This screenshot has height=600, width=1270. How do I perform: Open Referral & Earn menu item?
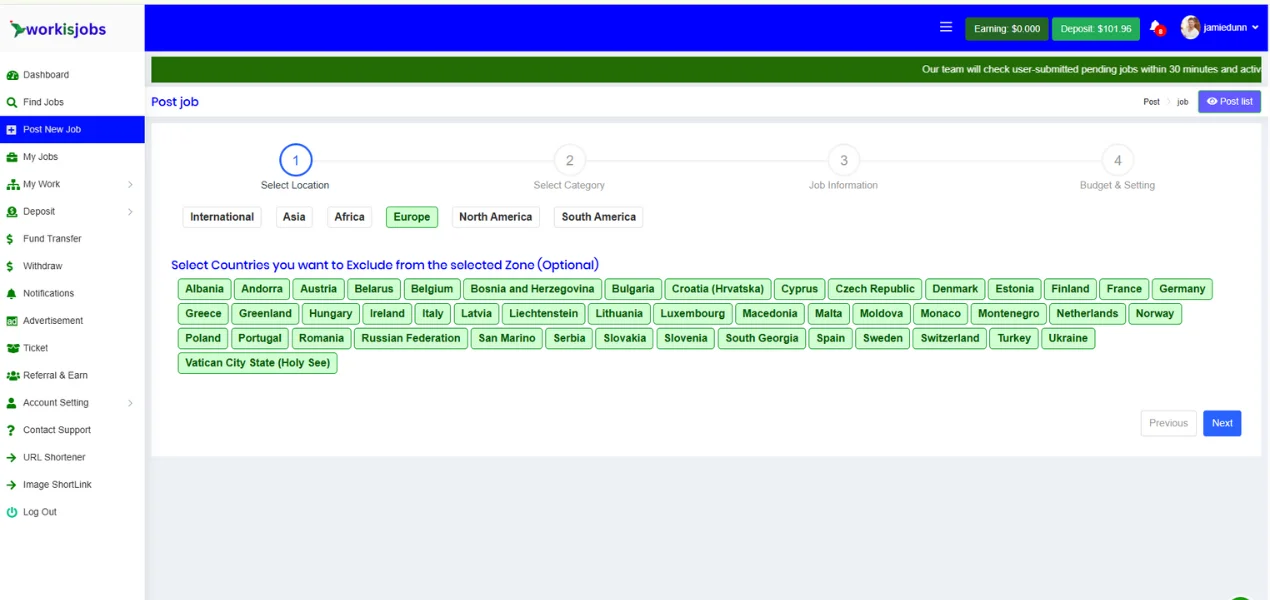(55, 376)
